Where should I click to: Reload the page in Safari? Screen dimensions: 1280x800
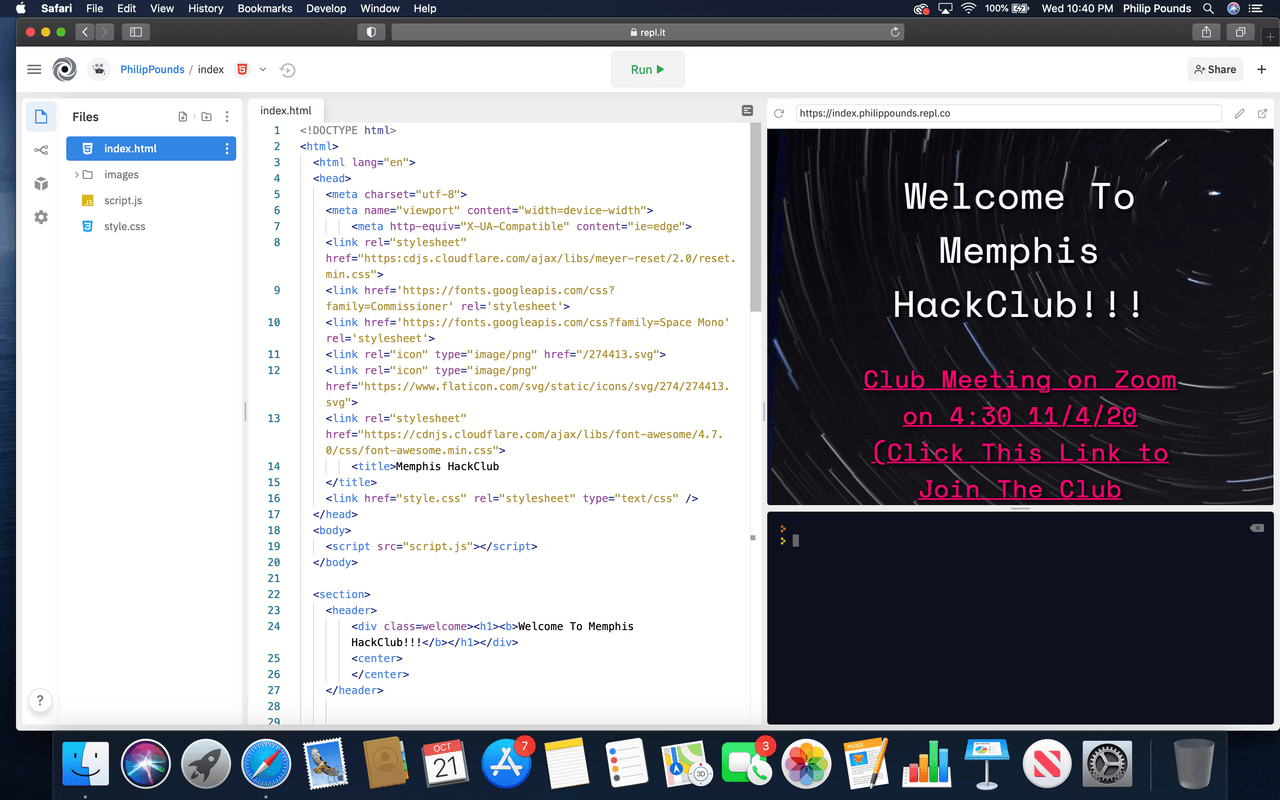[895, 32]
